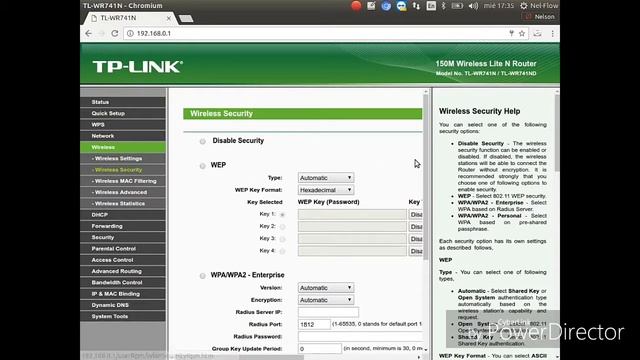Open the WPS menu item
Viewport: 640px width, 360px height.
(123, 124)
